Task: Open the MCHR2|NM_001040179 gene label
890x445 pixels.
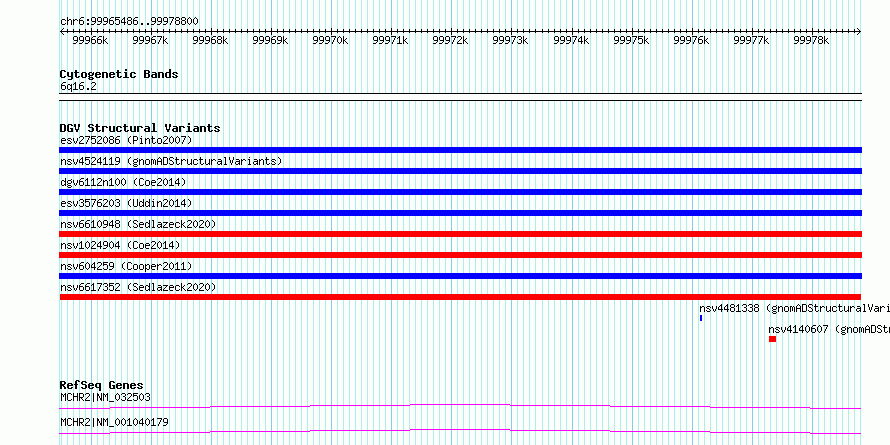Action: tap(114, 422)
